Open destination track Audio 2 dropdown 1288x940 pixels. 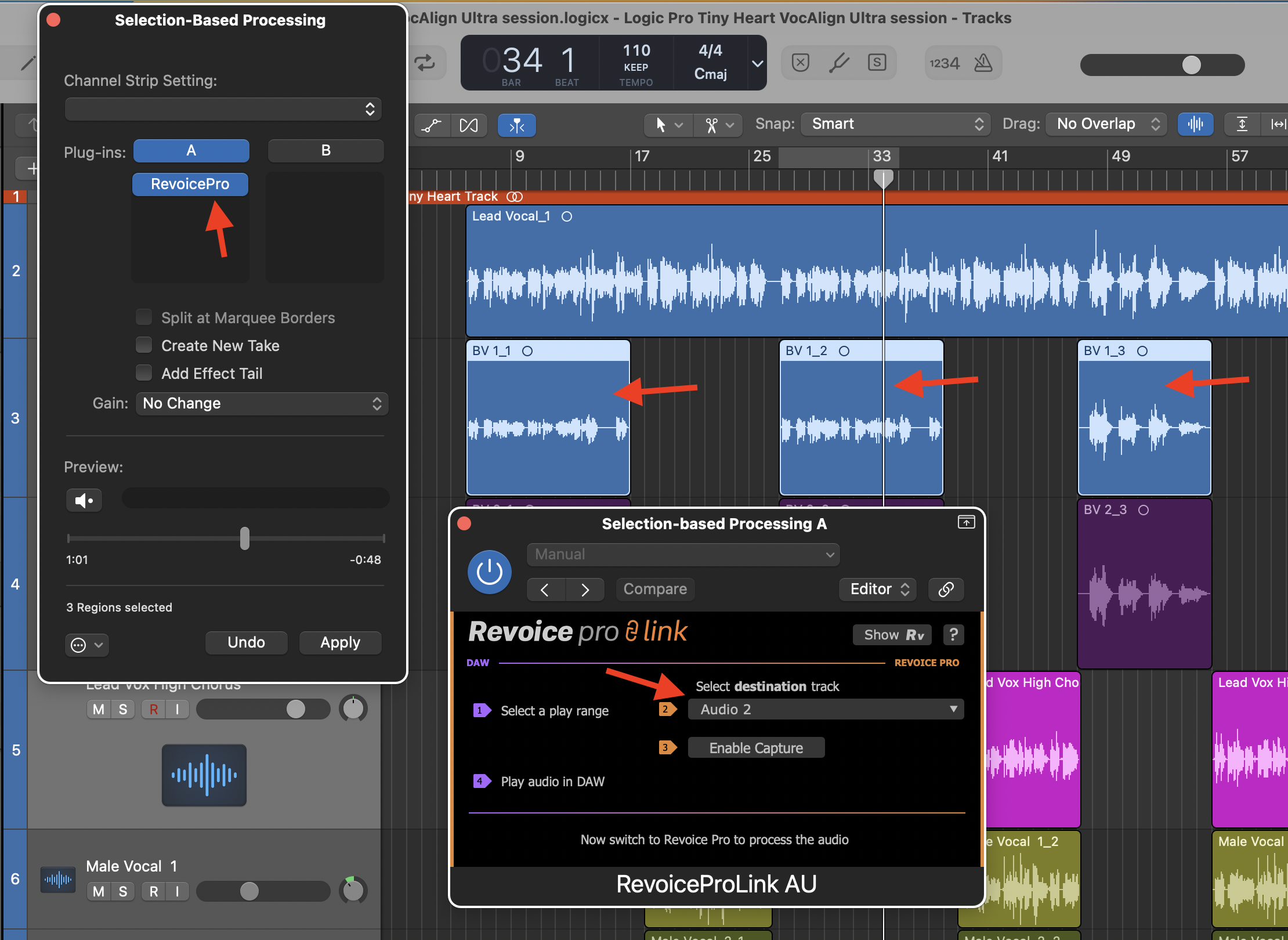tap(826, 709)
